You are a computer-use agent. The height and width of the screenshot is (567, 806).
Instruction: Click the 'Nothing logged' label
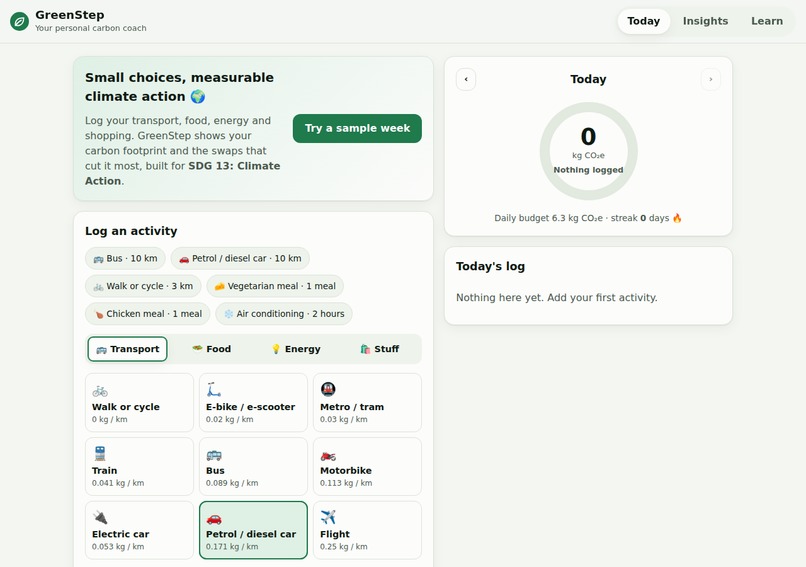(x=589, y=170)
